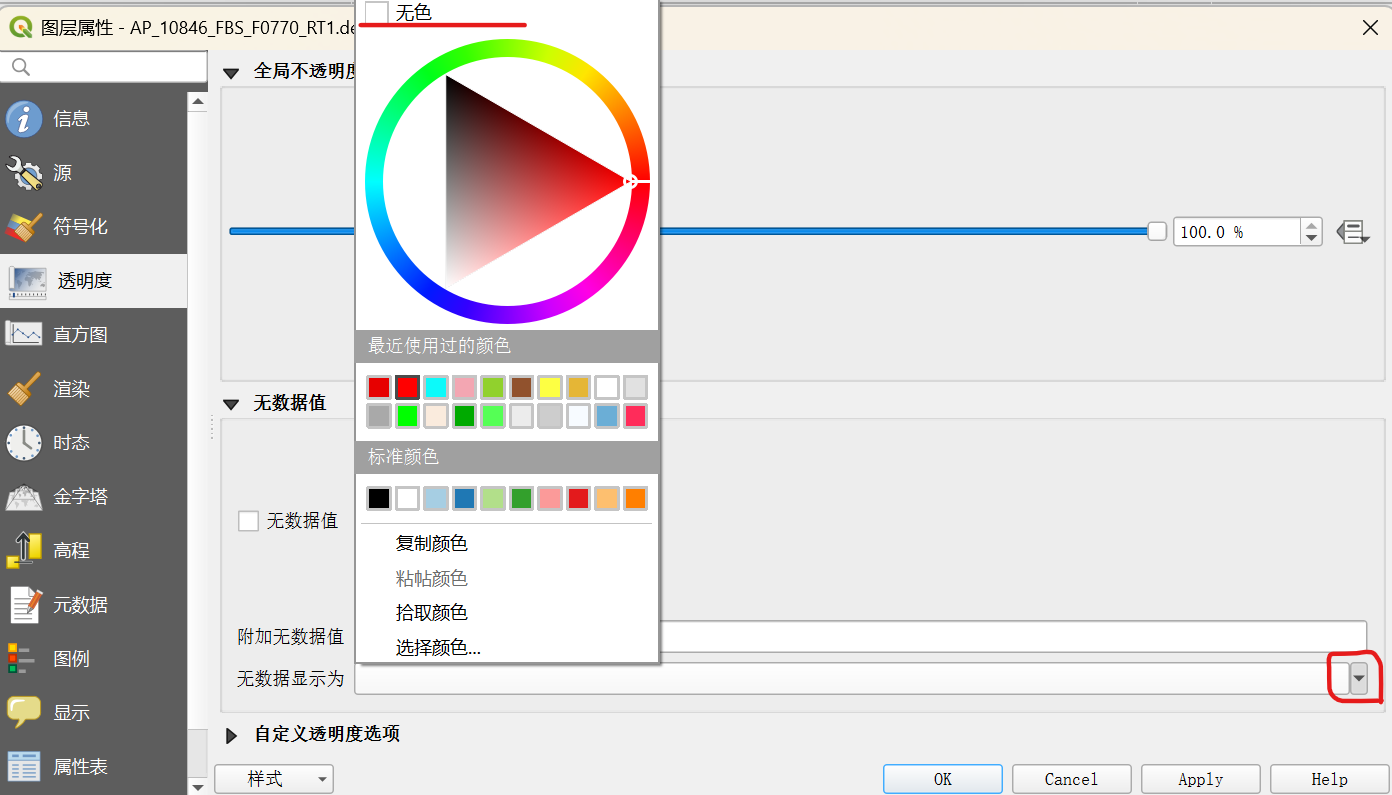The image size is (1392, 795).
Task: Open the 图例 (Legend) page
Action: tap(93, 659)
